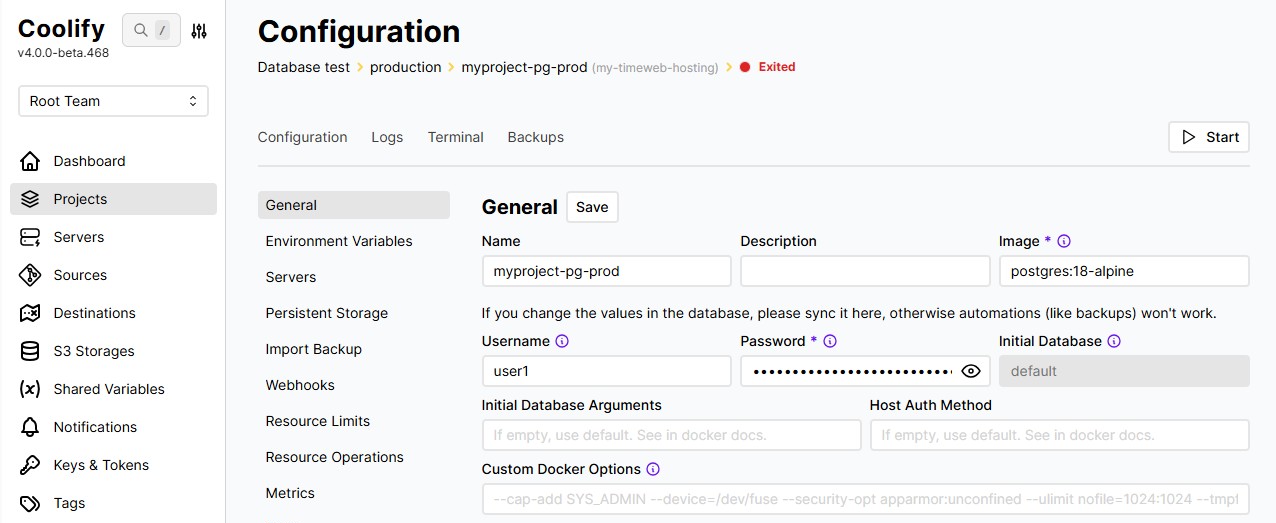Click the Notifications bell icon
The image size is (1276, 523).
[30, 427]
